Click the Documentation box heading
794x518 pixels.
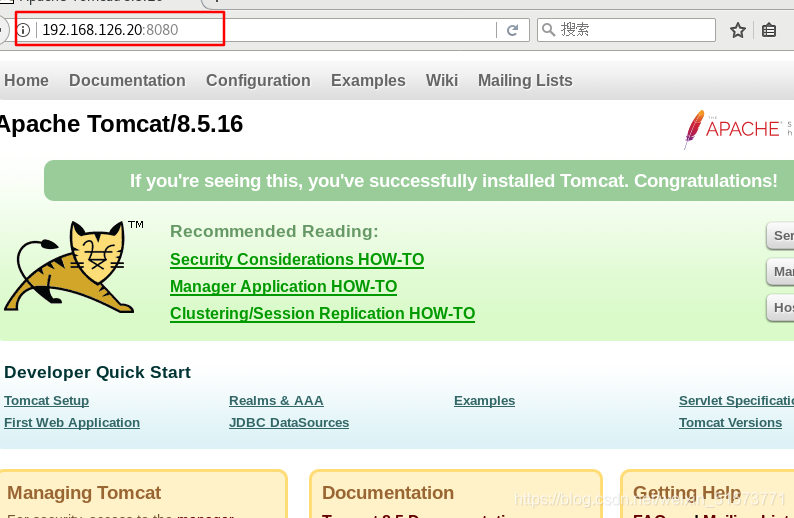(x=388, y=493)
